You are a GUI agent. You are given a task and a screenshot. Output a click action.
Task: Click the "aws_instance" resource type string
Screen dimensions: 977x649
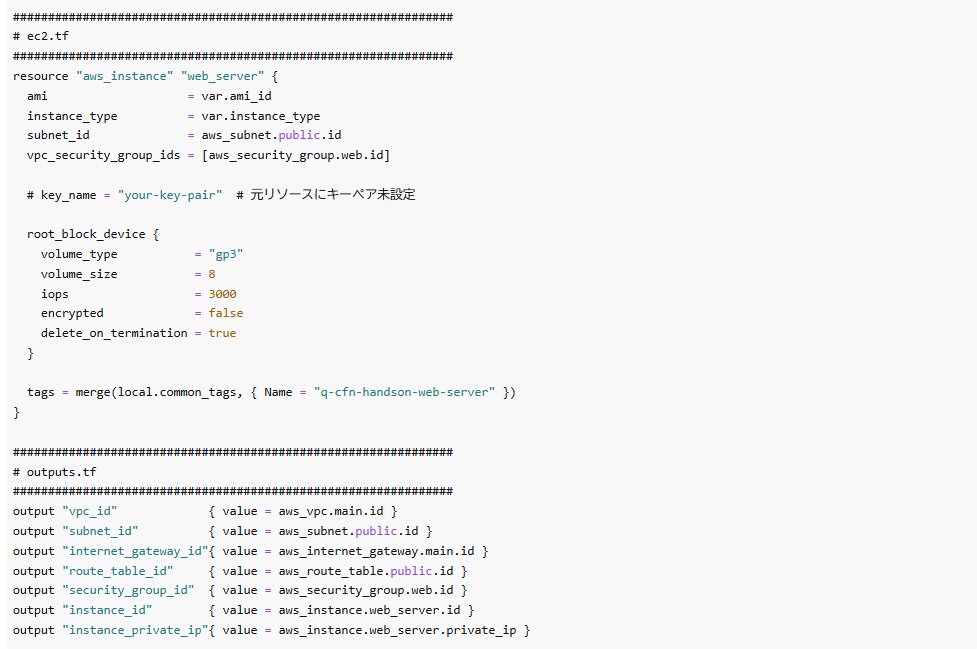click(x=125, y=76)
